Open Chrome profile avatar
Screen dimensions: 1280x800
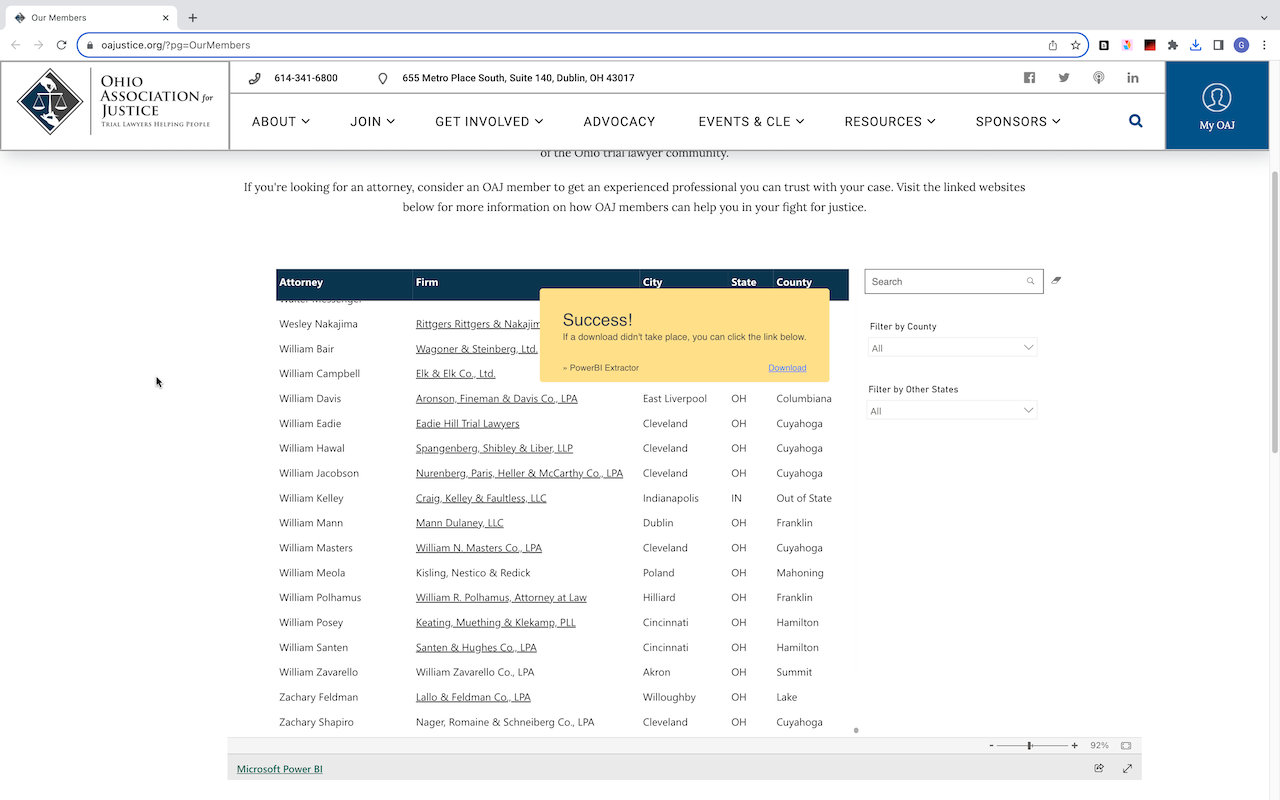[1241, 45]
